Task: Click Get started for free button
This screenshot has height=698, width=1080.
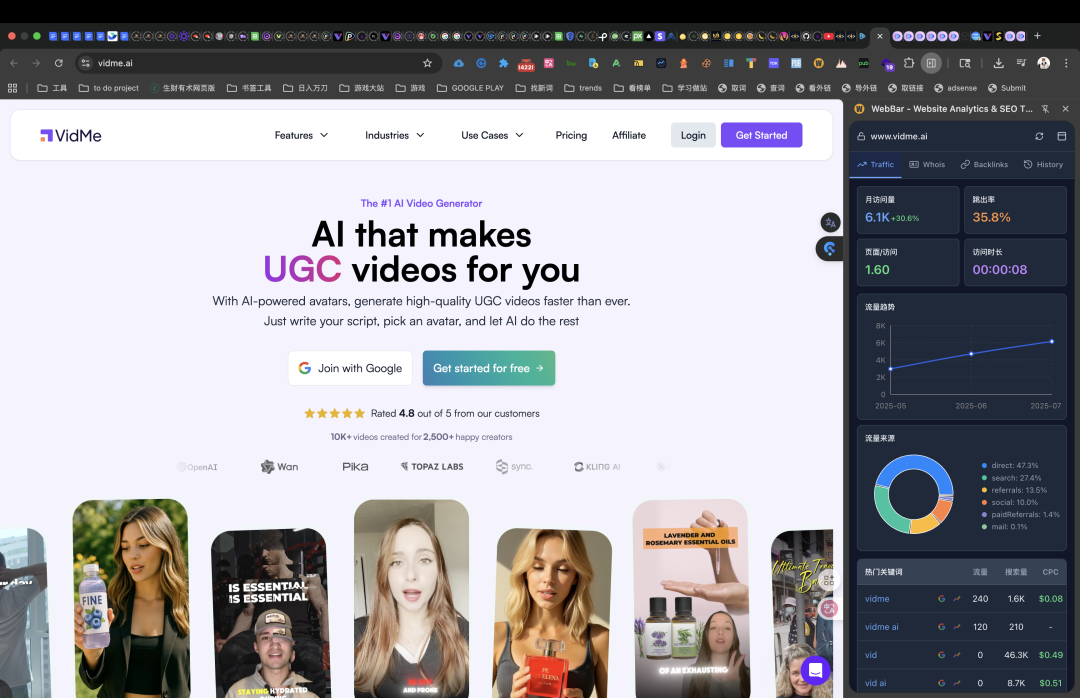Action: (488, 368)
